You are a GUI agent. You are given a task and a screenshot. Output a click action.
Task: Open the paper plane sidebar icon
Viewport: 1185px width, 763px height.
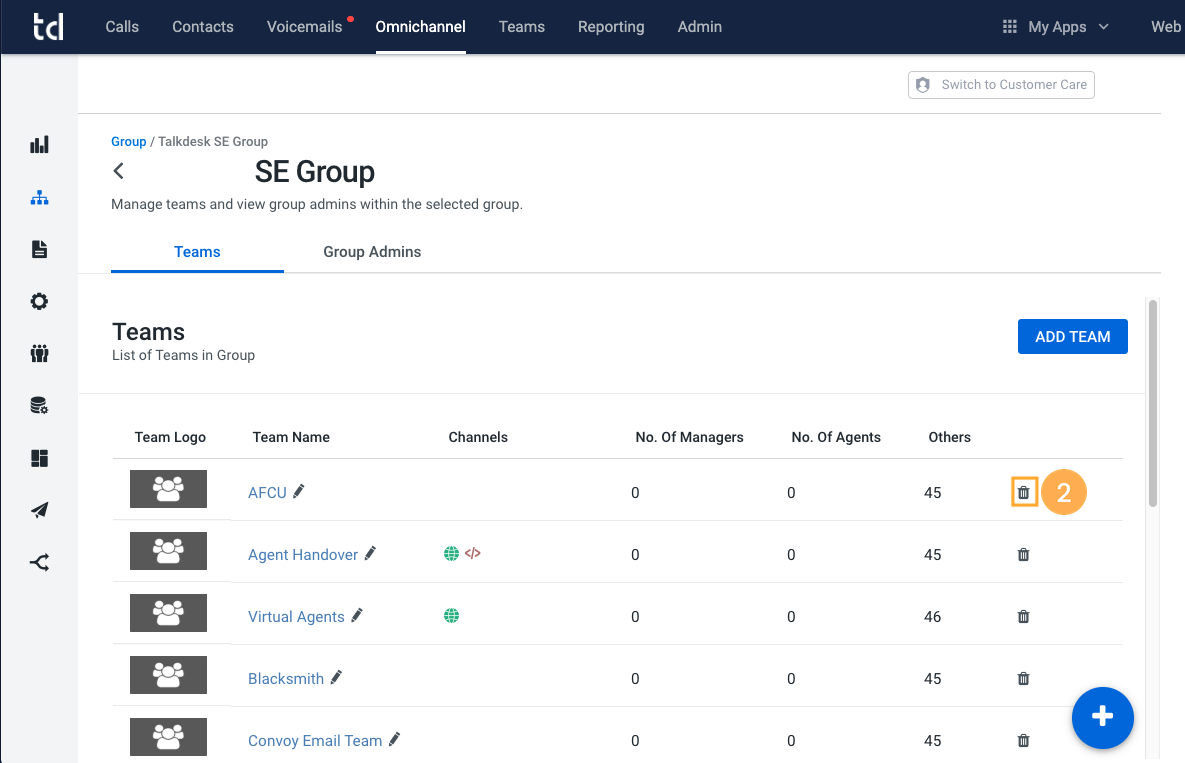tap(39, 510)
